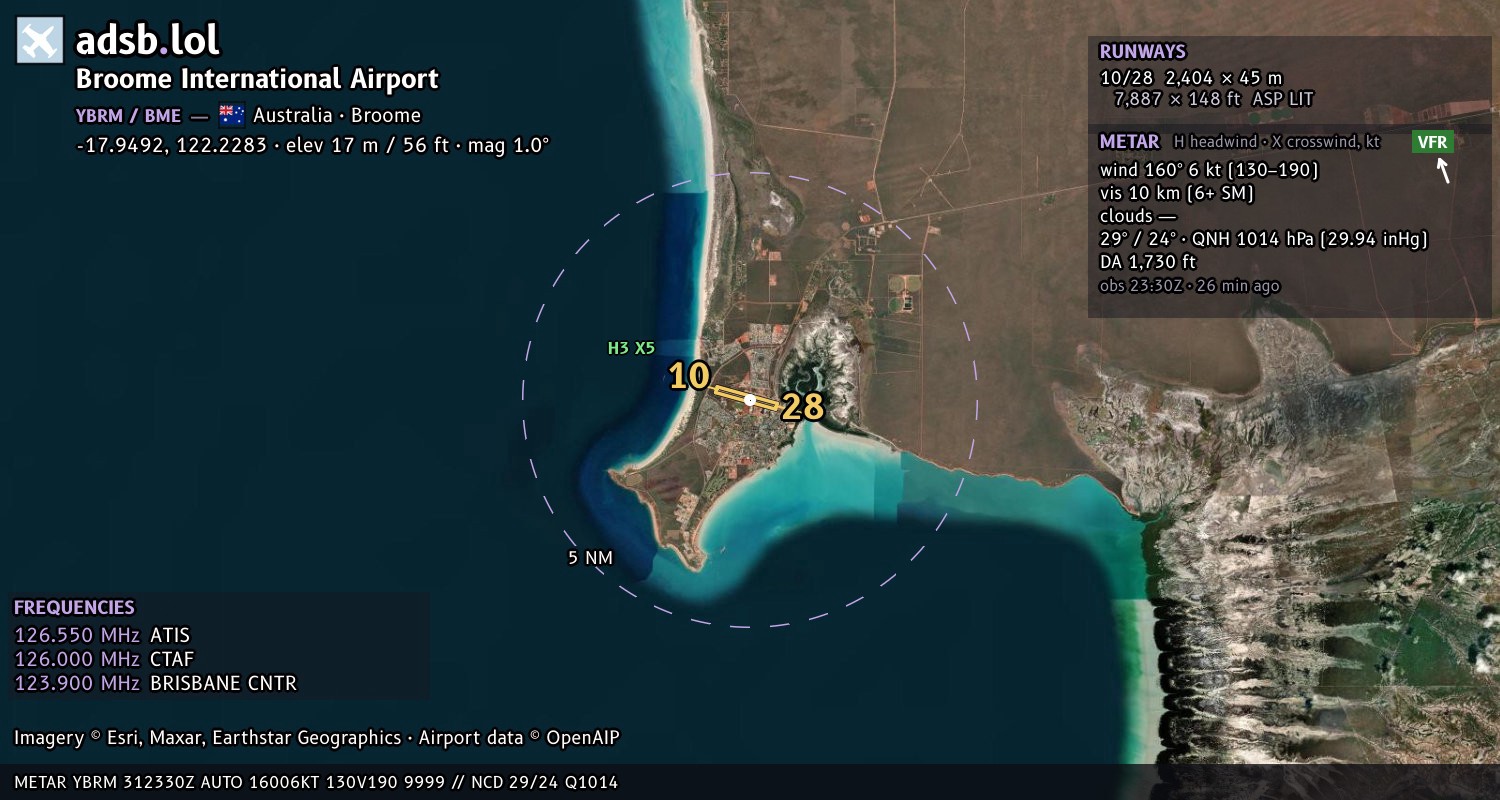Click runway end marker 10
The height and width of the screenshot is (800, 1500).
point(689,376)
